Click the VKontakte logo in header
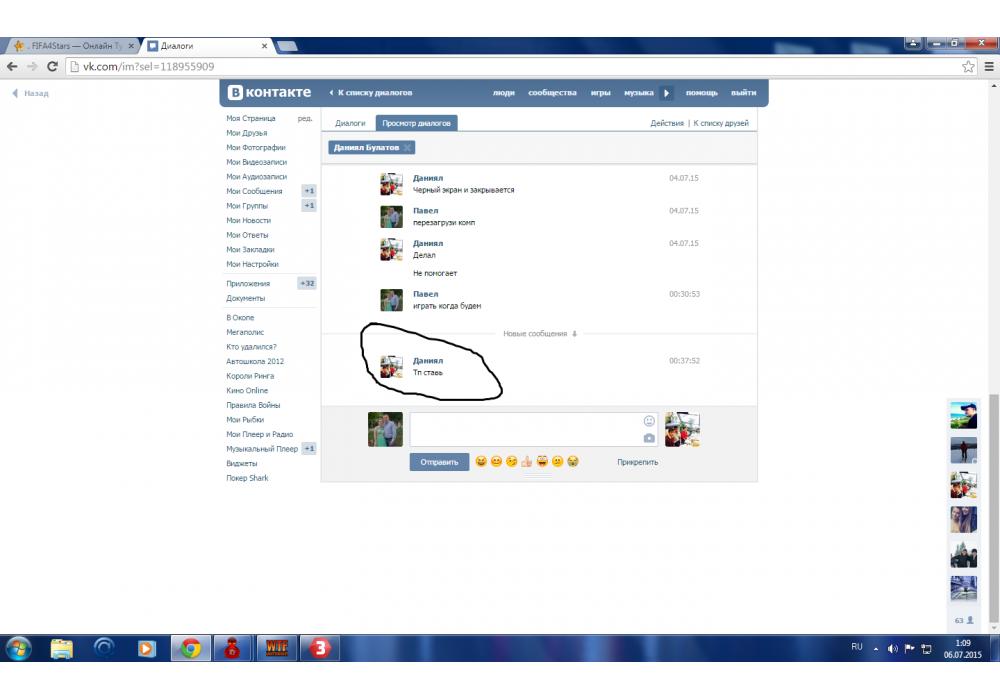The height and width of the screenshot is (700, 1000). [269, 93]
